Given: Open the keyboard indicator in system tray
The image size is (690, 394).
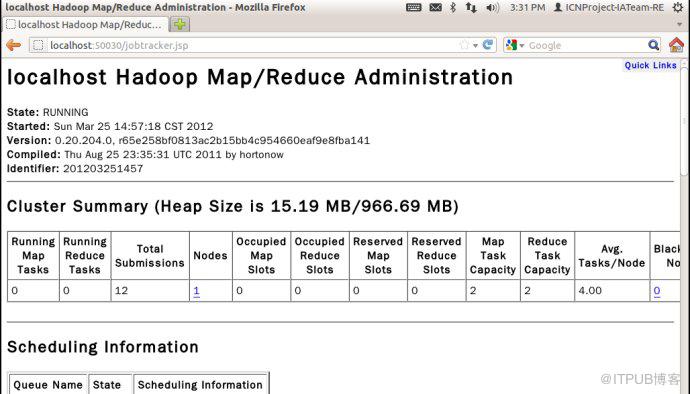Looking at the screenshot, I should coord(414,7).
